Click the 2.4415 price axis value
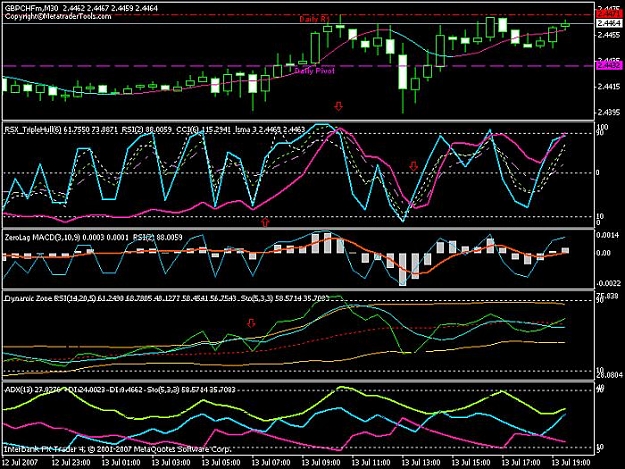Image resolution: width=625 pixels, height=469 pixels. (609, 86)
